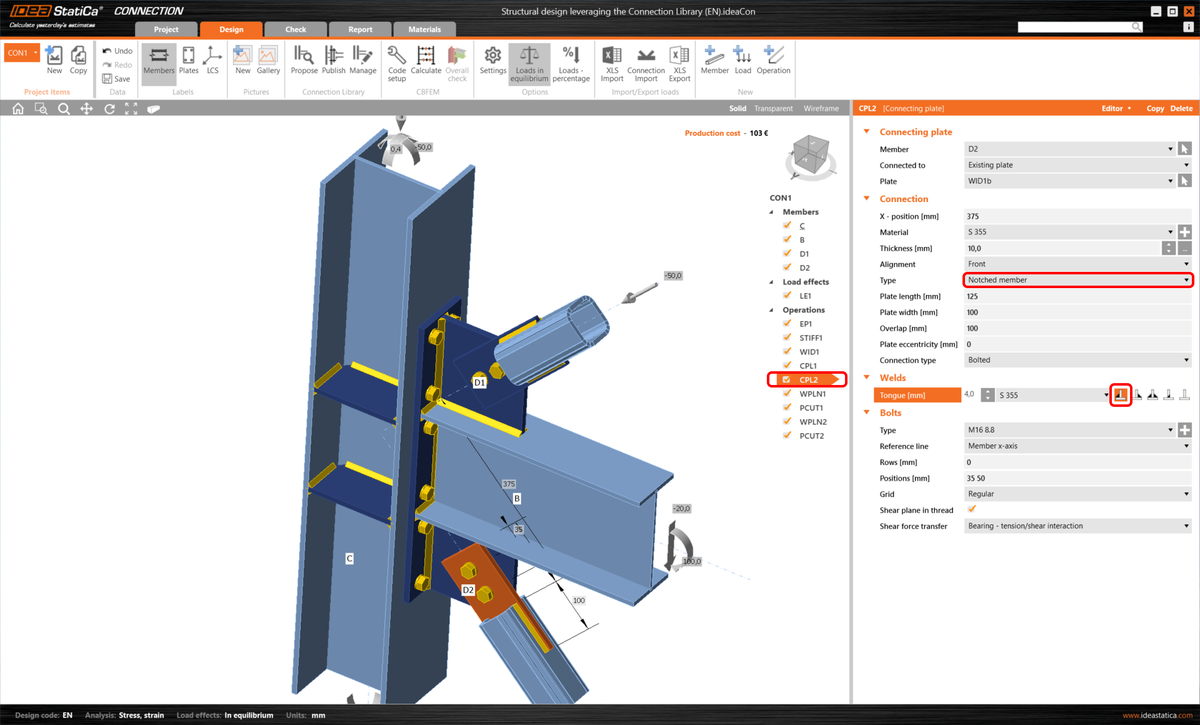Select the Members tool in Labels group
The width and height of the screenshot is (1200, 725).
coord(158,65)
